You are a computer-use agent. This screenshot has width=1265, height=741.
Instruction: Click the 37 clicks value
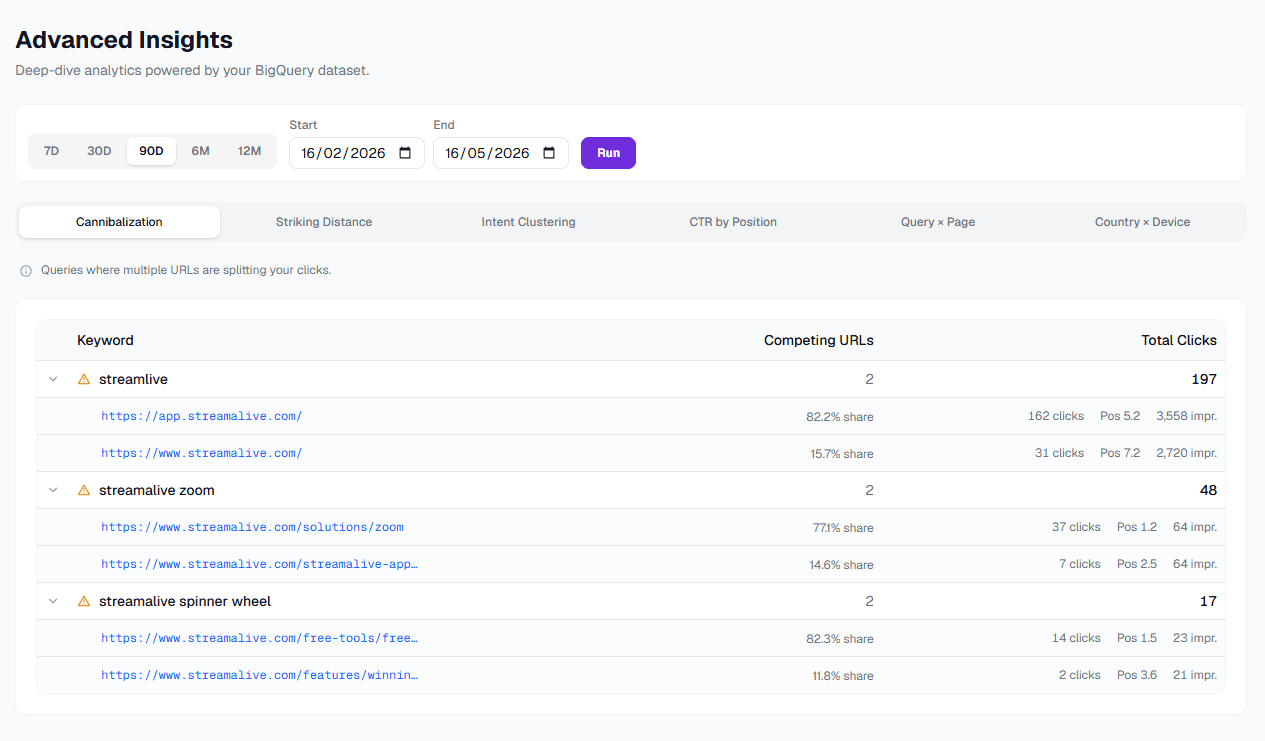click(1076, 527)
